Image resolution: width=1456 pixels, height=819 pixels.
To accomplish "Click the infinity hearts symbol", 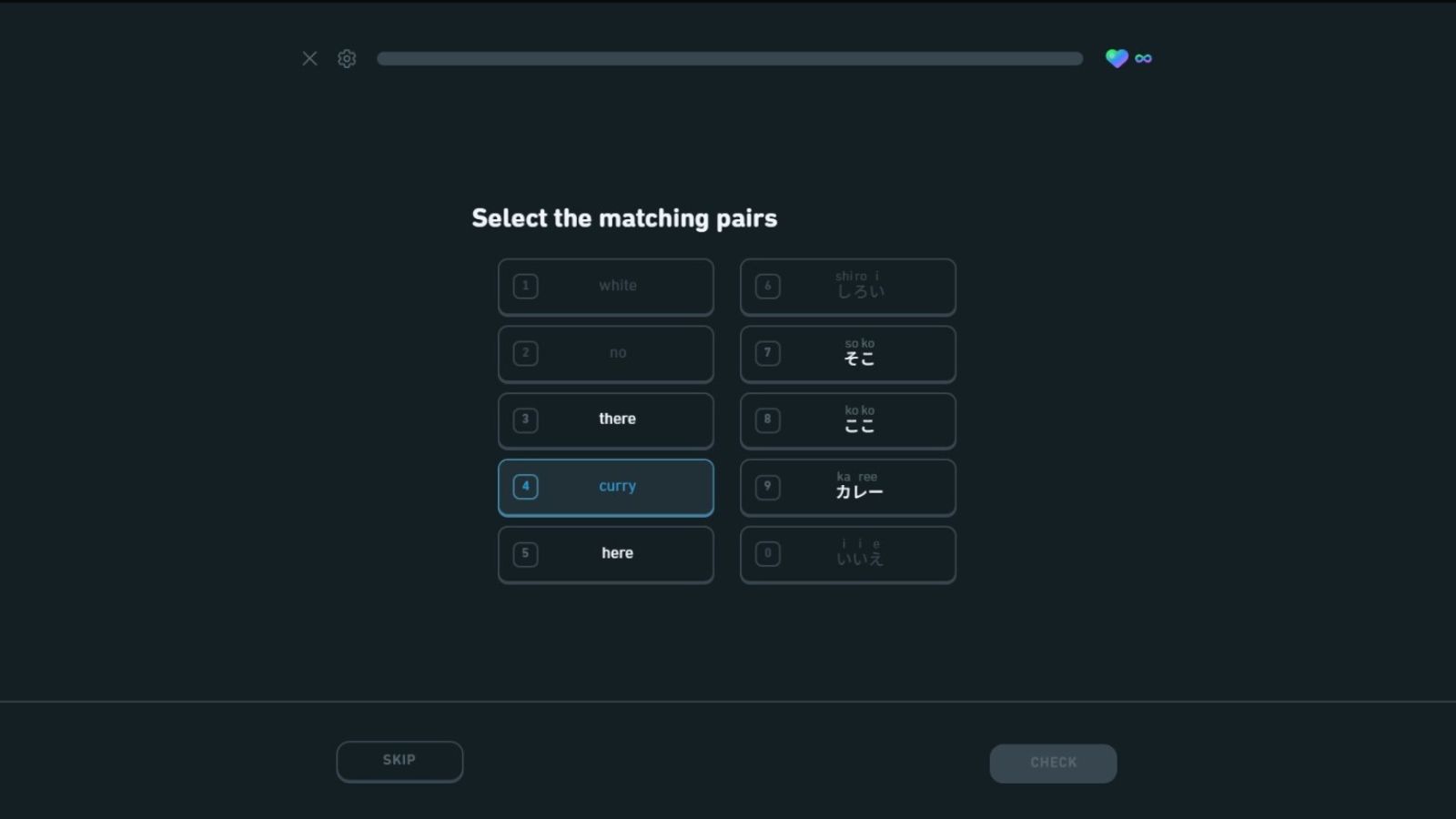I will point(1144,58).
